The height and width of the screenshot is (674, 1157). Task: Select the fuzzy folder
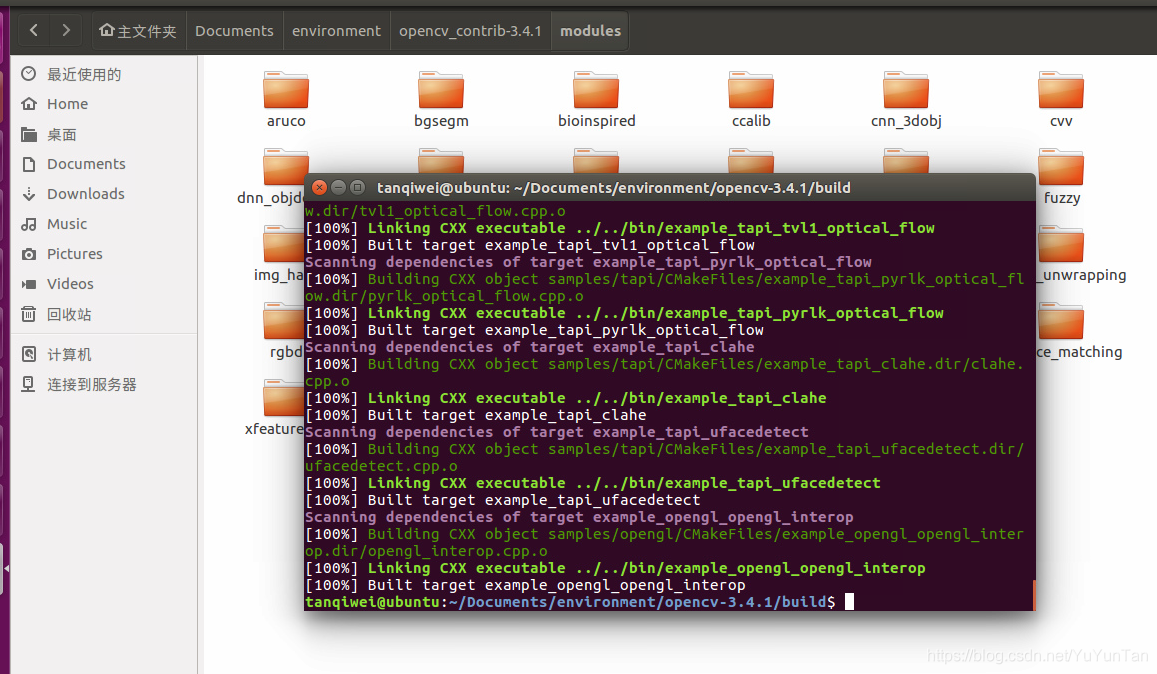(x=1061, y=176)
